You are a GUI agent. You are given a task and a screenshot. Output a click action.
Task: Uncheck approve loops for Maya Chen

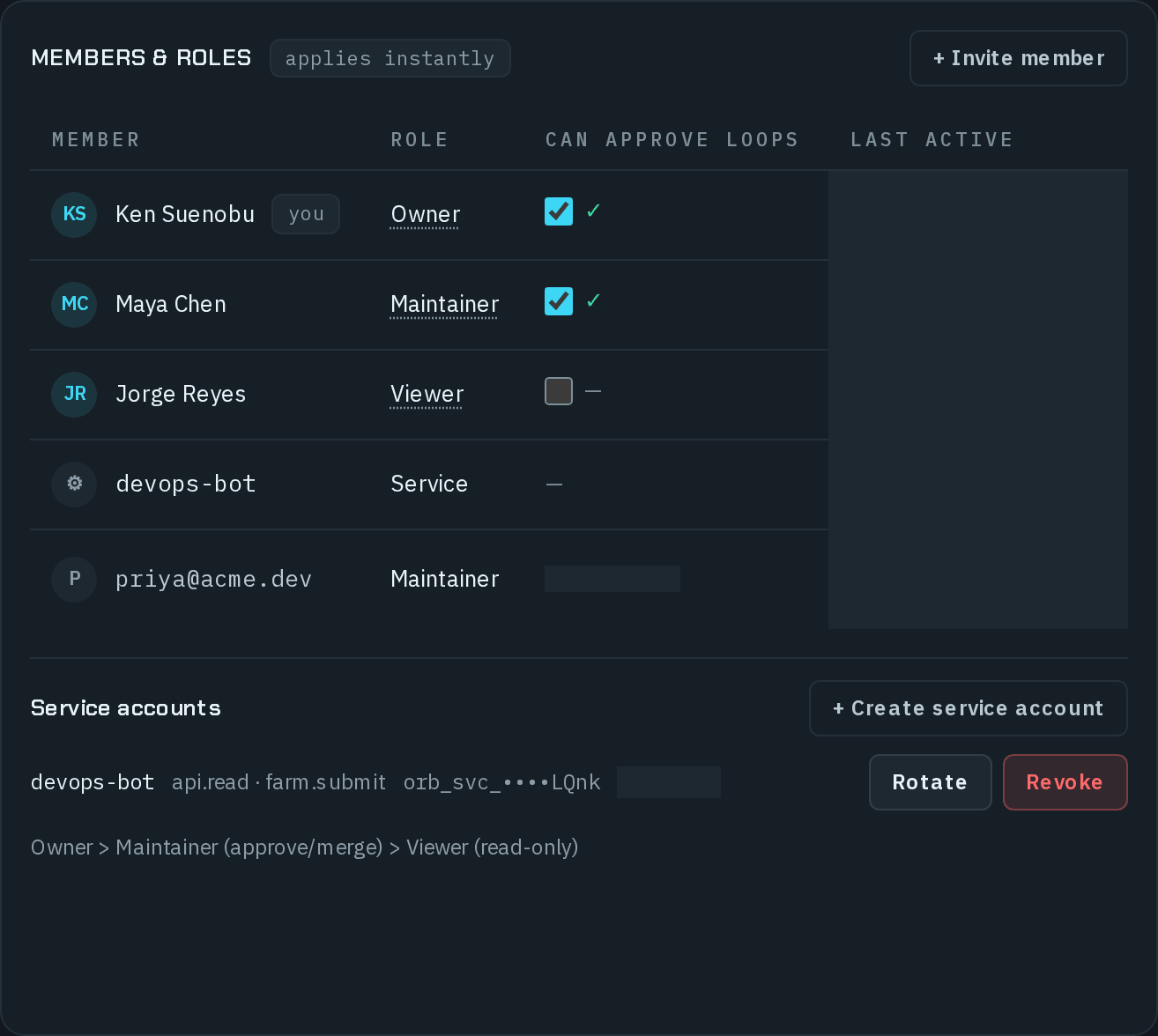559,301
